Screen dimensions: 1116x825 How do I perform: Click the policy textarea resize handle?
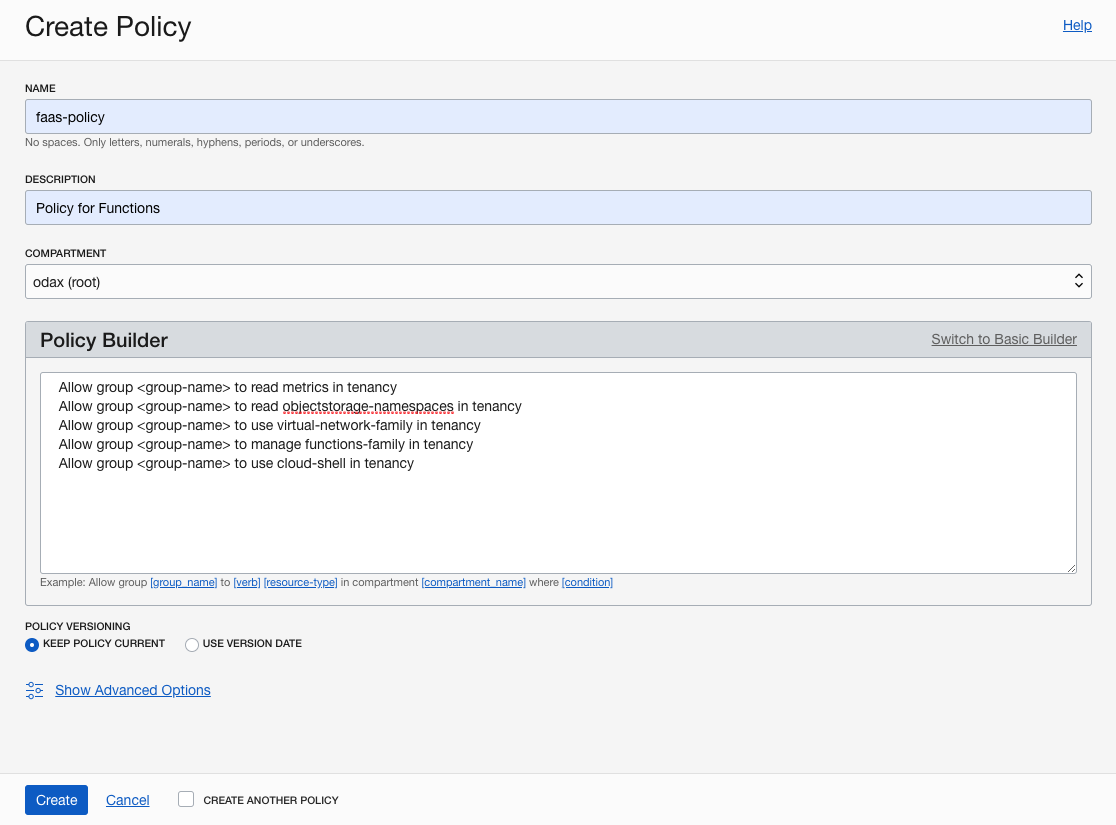(1071, 568)
